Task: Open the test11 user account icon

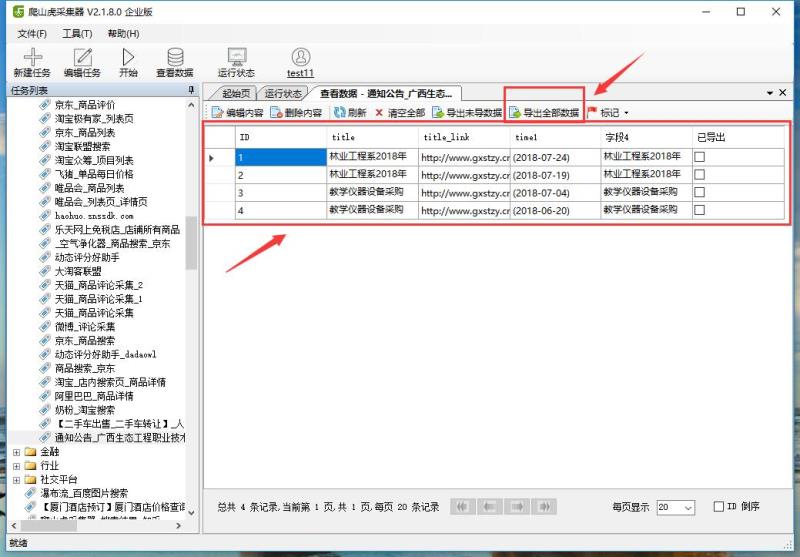Action: pyautogui.click(x=301, y=62)
